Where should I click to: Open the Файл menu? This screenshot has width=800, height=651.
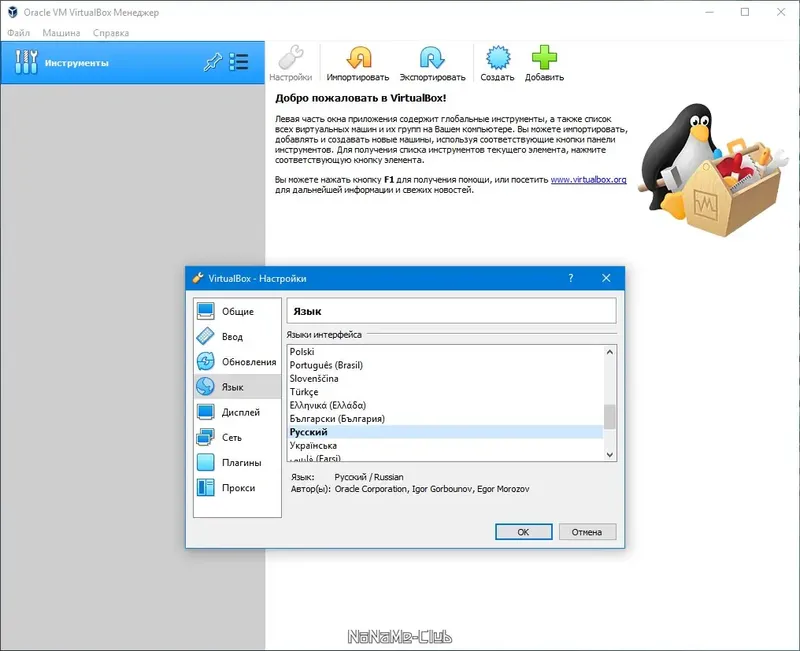[18, 33]
